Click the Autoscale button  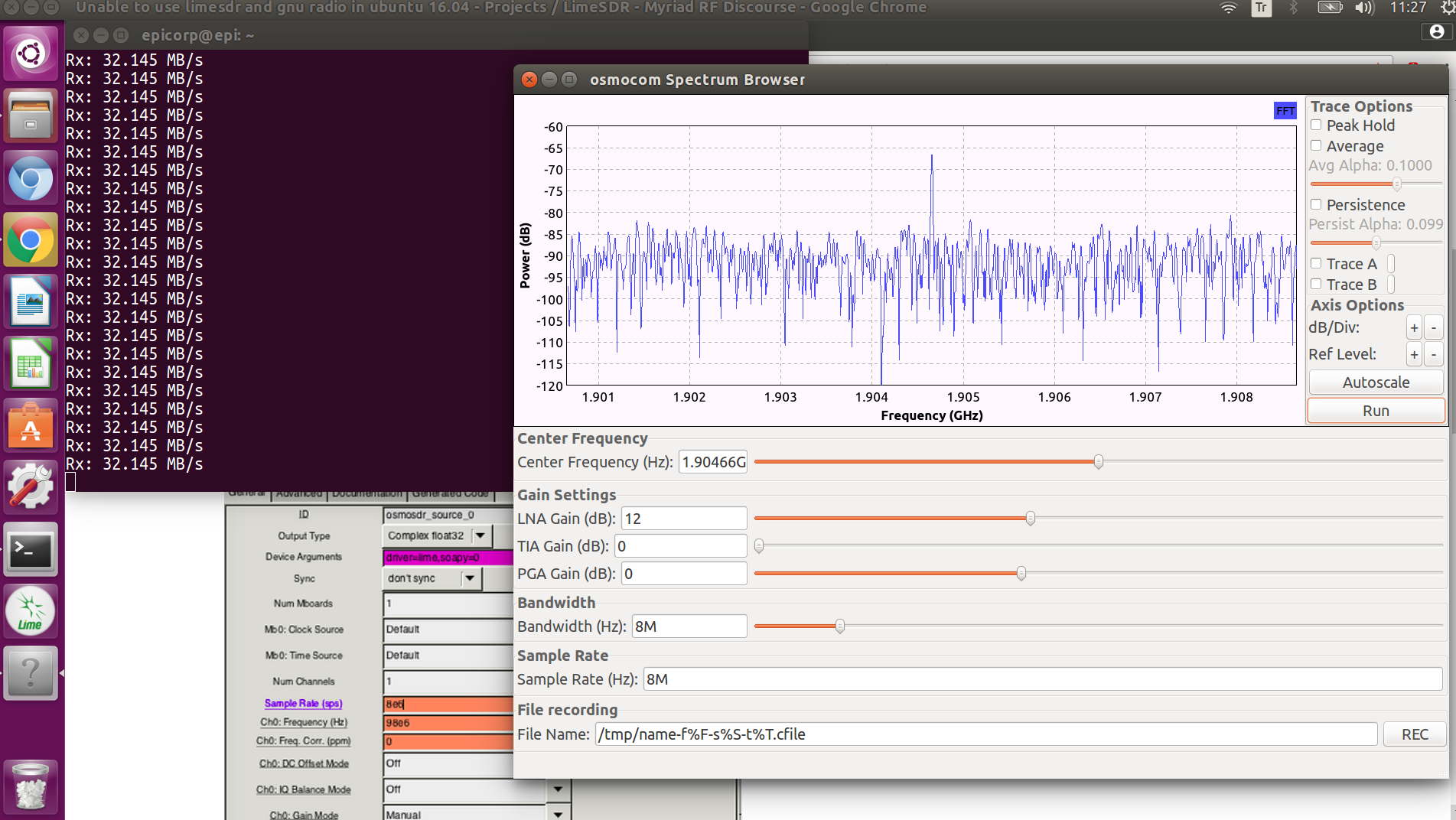[1375, 382]
